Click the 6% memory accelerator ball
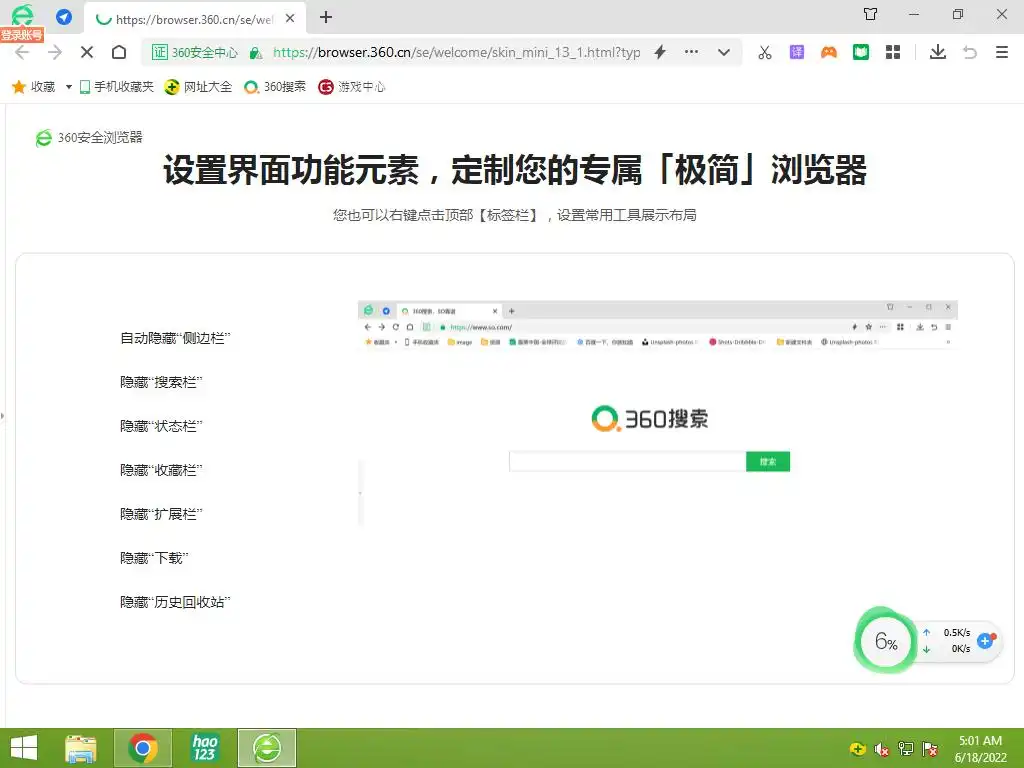Image resolution: width=1024 pixels, height=768 pixels. [886, 641]
